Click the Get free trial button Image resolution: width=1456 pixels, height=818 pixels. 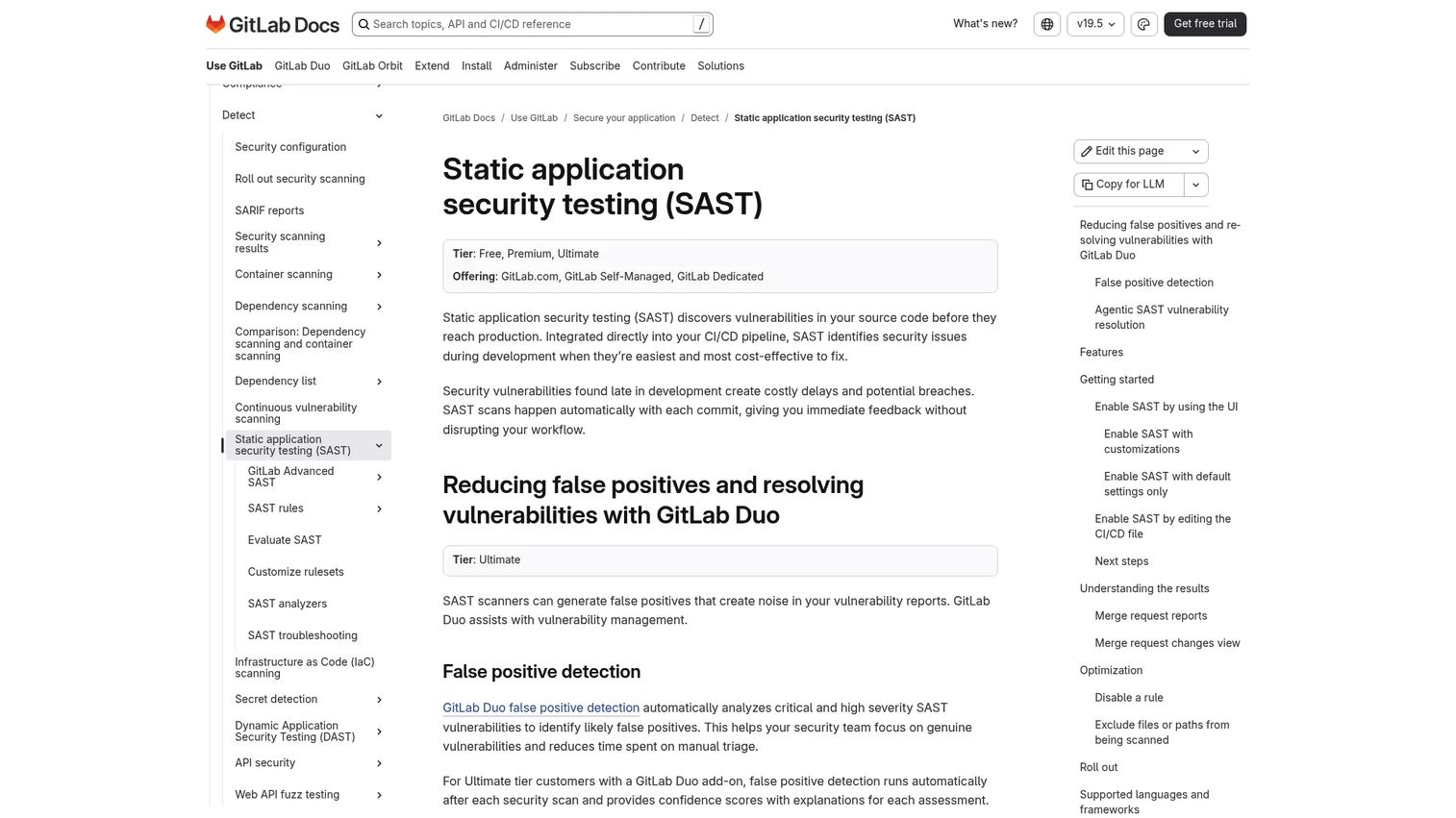[1205, 24]
